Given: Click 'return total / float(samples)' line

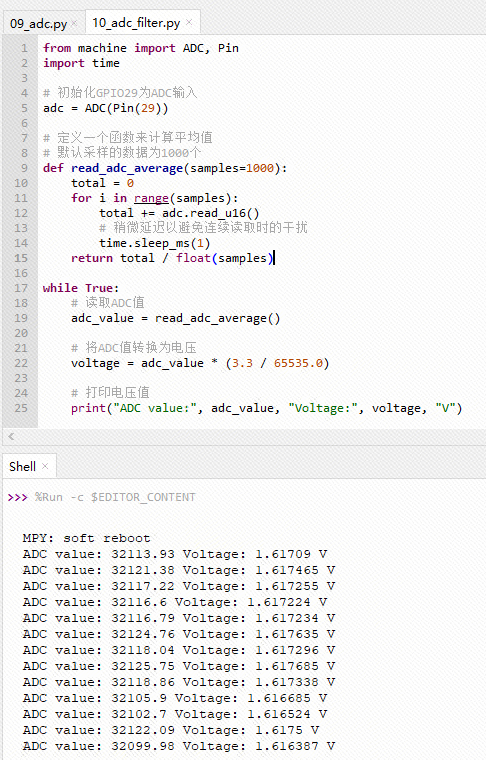Looking at the screenshot, I should [x=172, y=258].
